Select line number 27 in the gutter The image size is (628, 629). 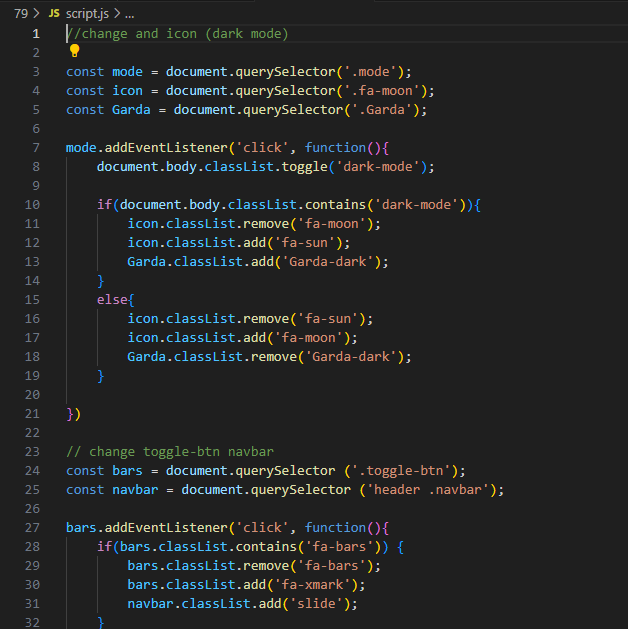(x=32, y=528)
